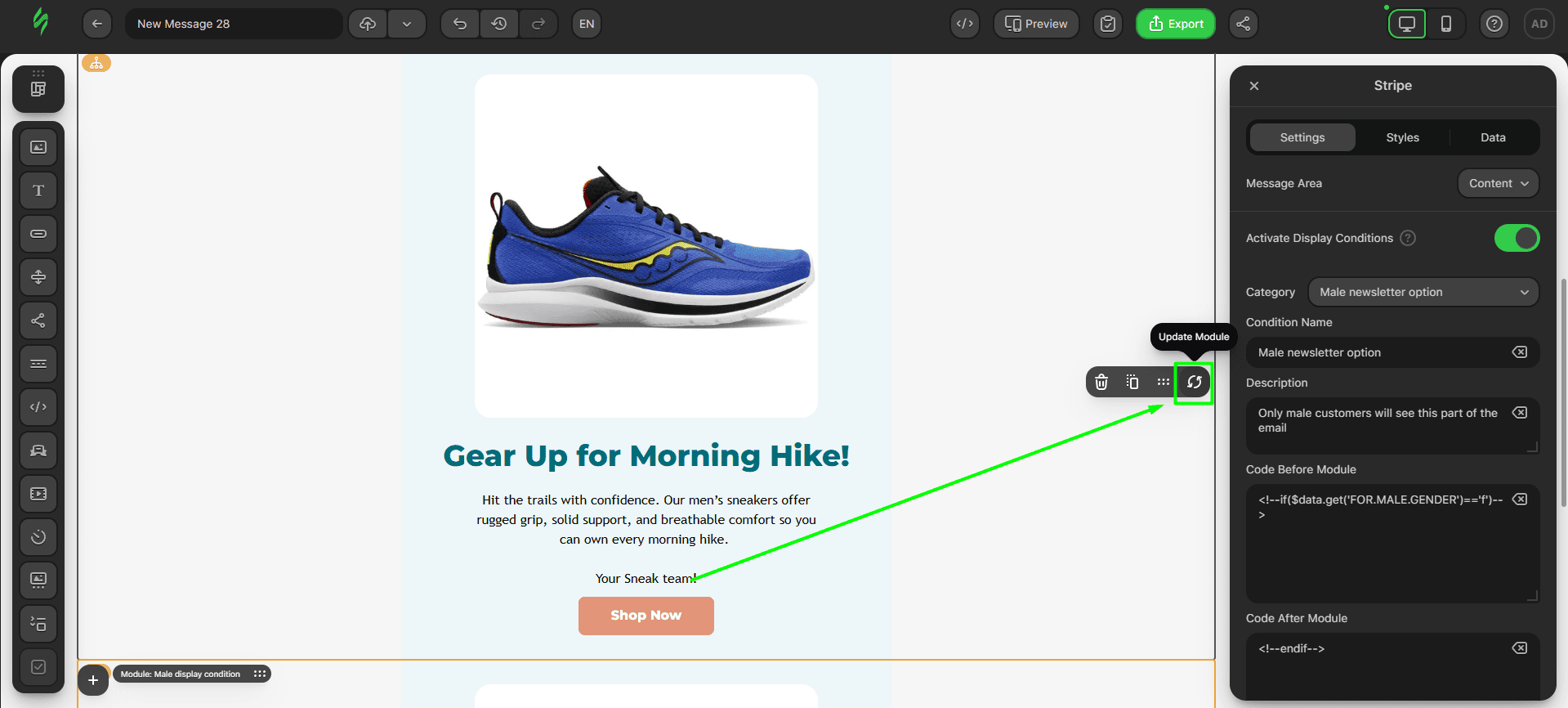Image resolution: width=1568 pixels, height=708 pixels.
Task: Delete the module with trash icon
Action: pyautogui.click(x=1101, y=382)
